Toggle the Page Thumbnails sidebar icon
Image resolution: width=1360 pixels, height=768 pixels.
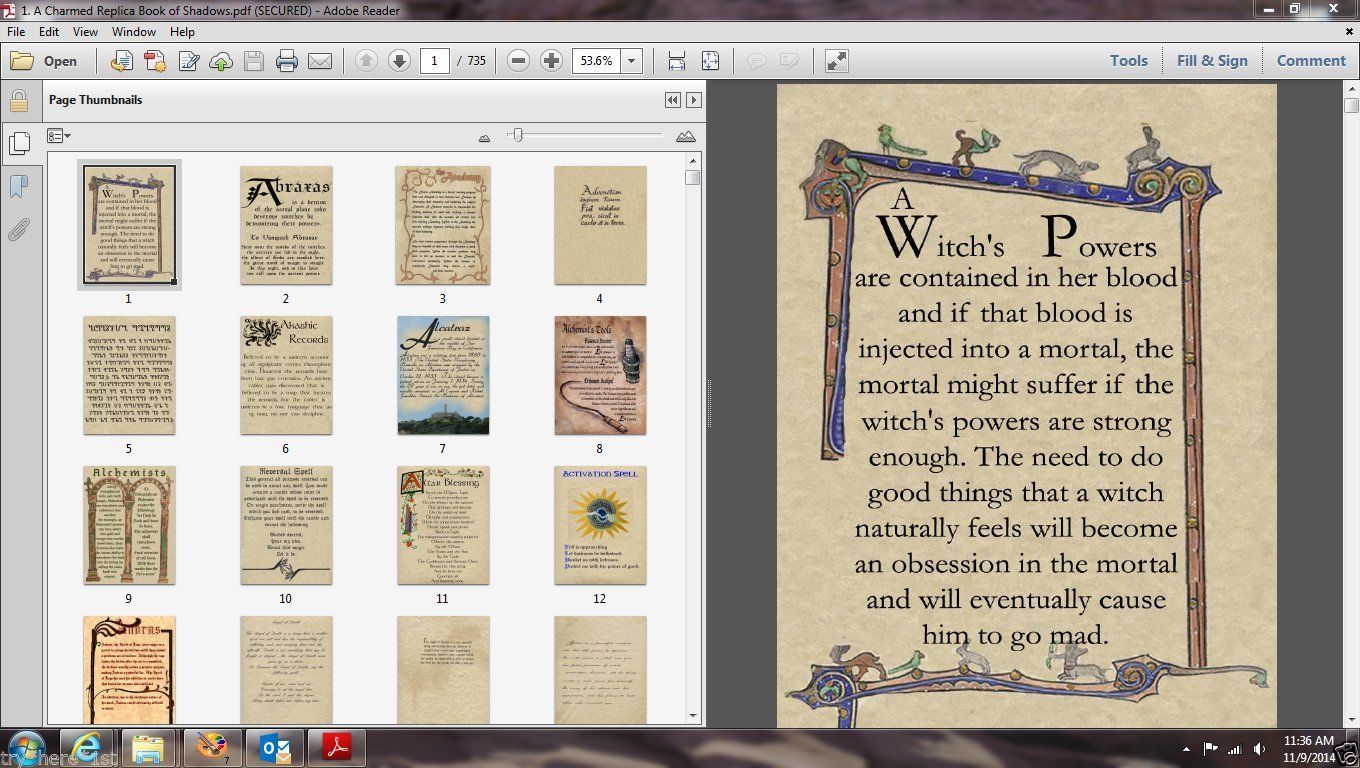[x=18, y=144]
